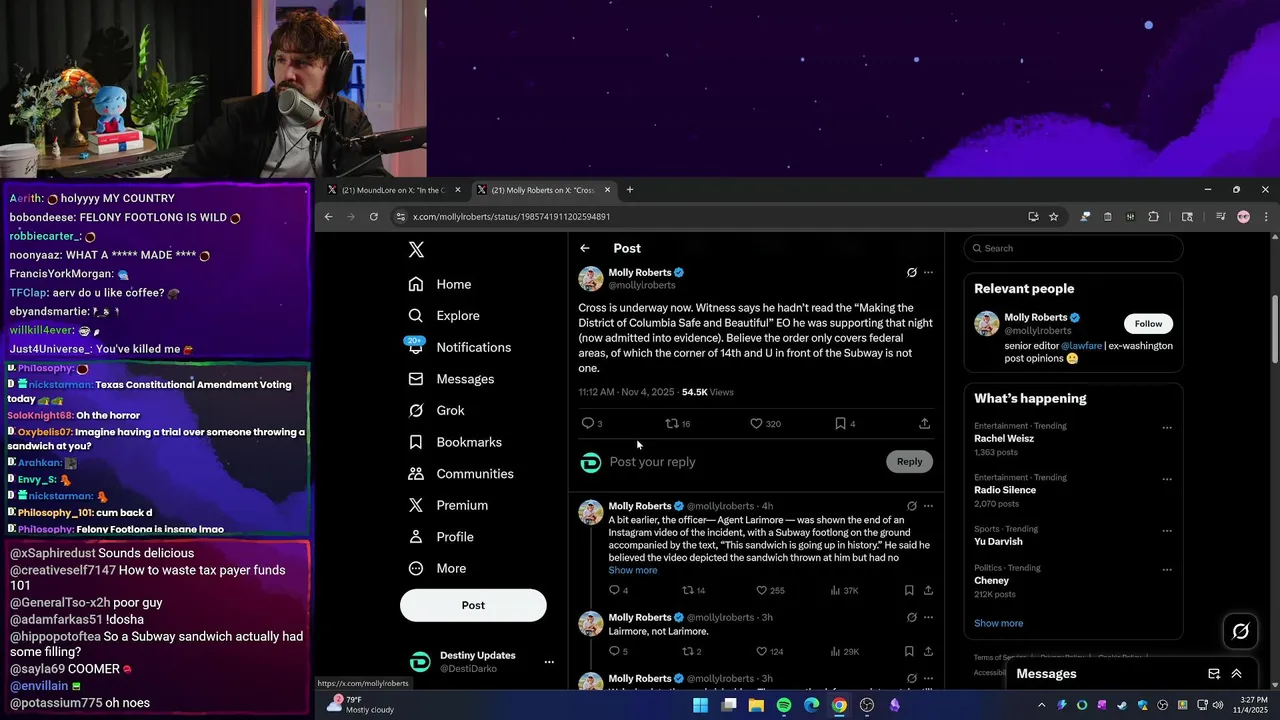Click the browser reload button
The image size is (1280, 720).
tap(374, 216)
